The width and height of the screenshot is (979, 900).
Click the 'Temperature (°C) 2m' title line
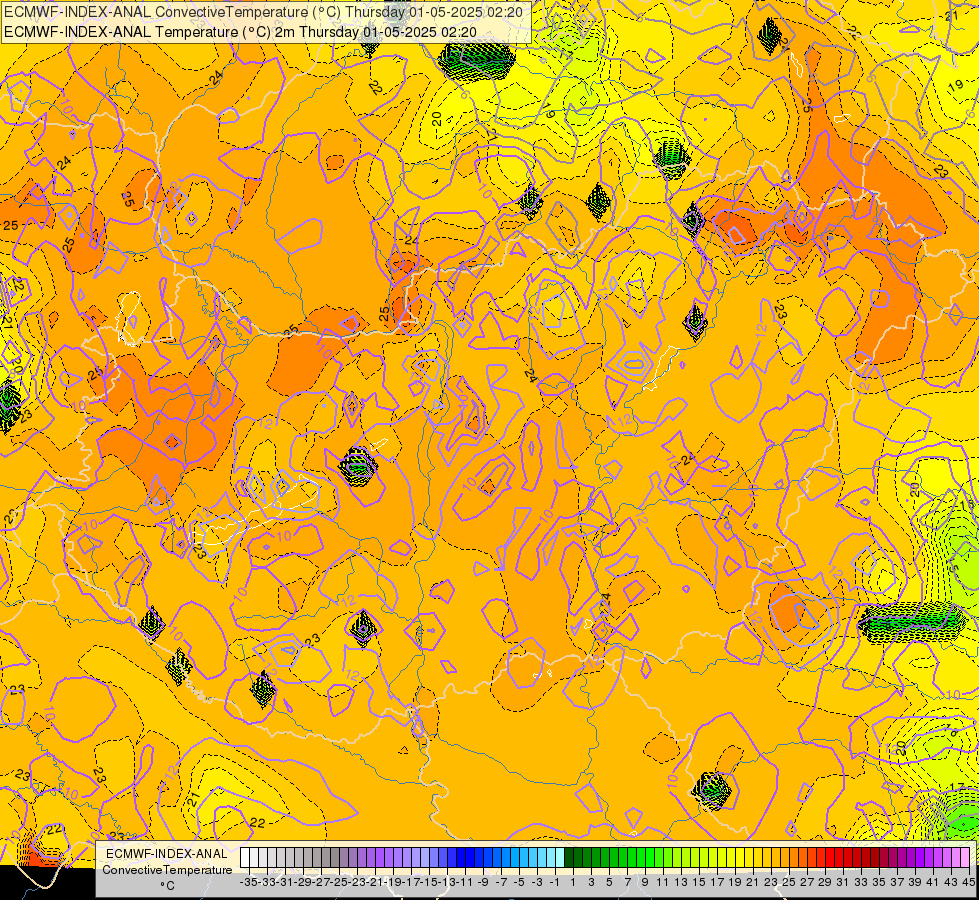[240, 32]
